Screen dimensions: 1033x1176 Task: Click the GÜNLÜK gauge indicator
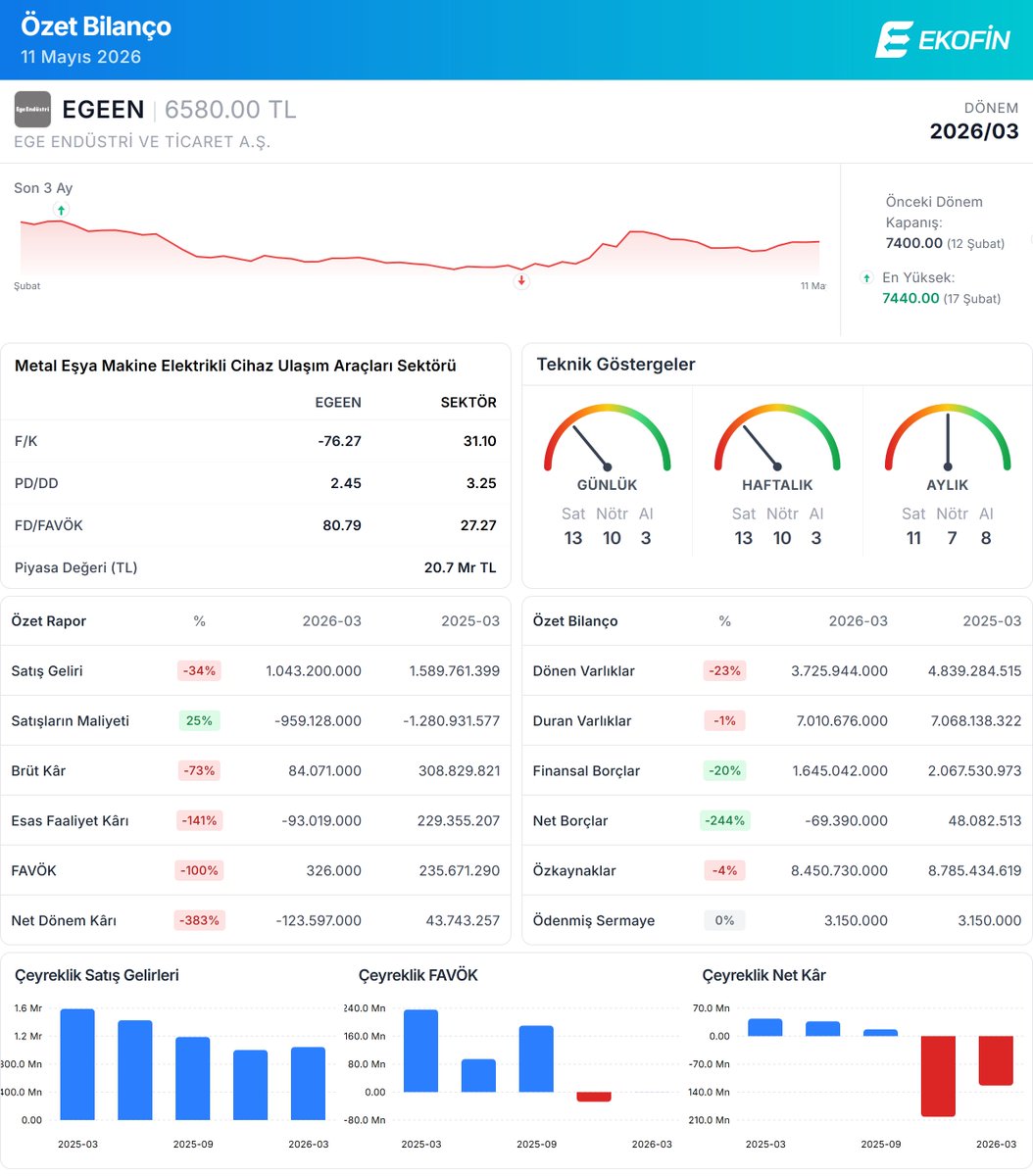click(x=608, y=437)
